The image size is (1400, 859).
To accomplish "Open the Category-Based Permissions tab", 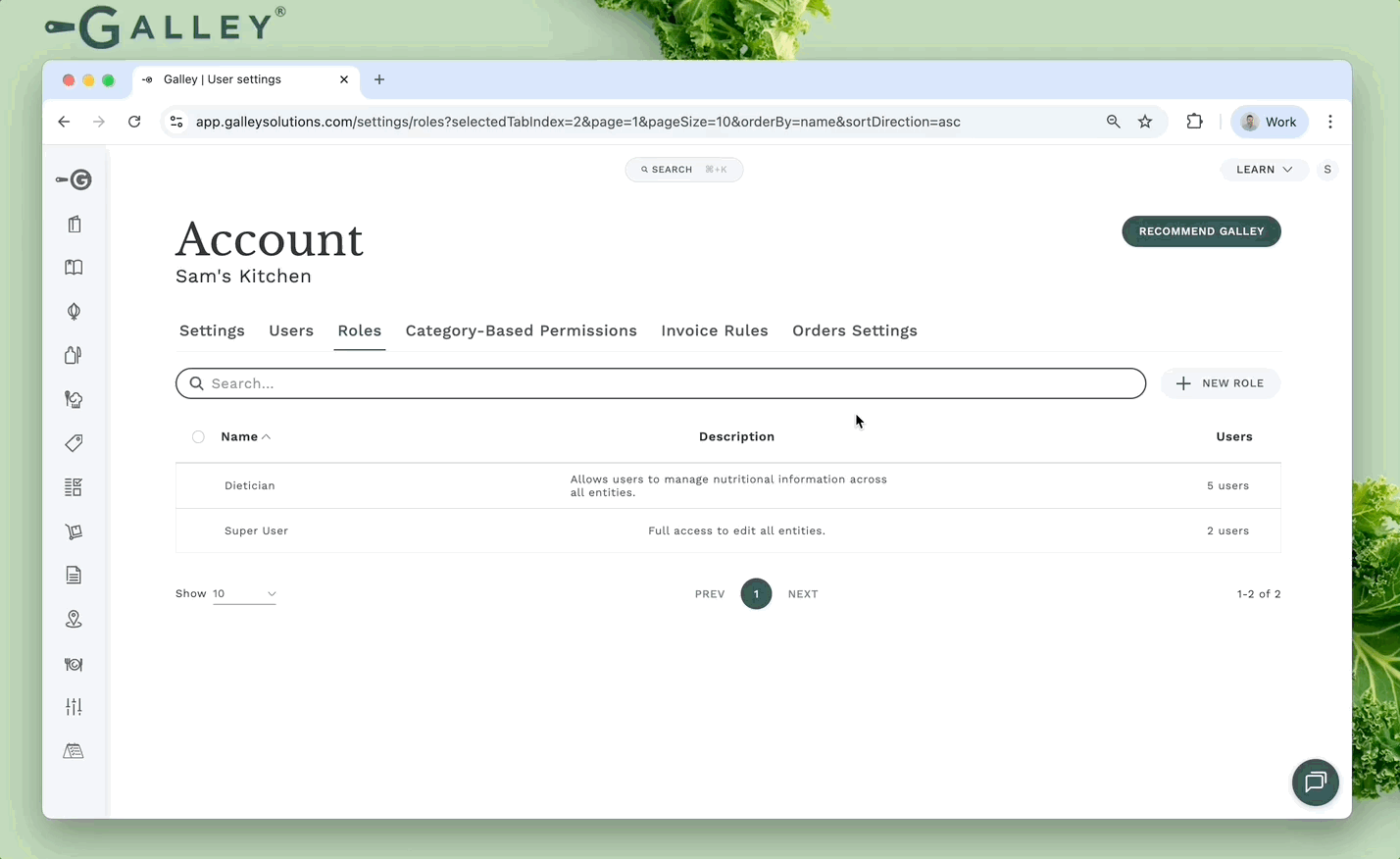I will click(x=522, y=330).
